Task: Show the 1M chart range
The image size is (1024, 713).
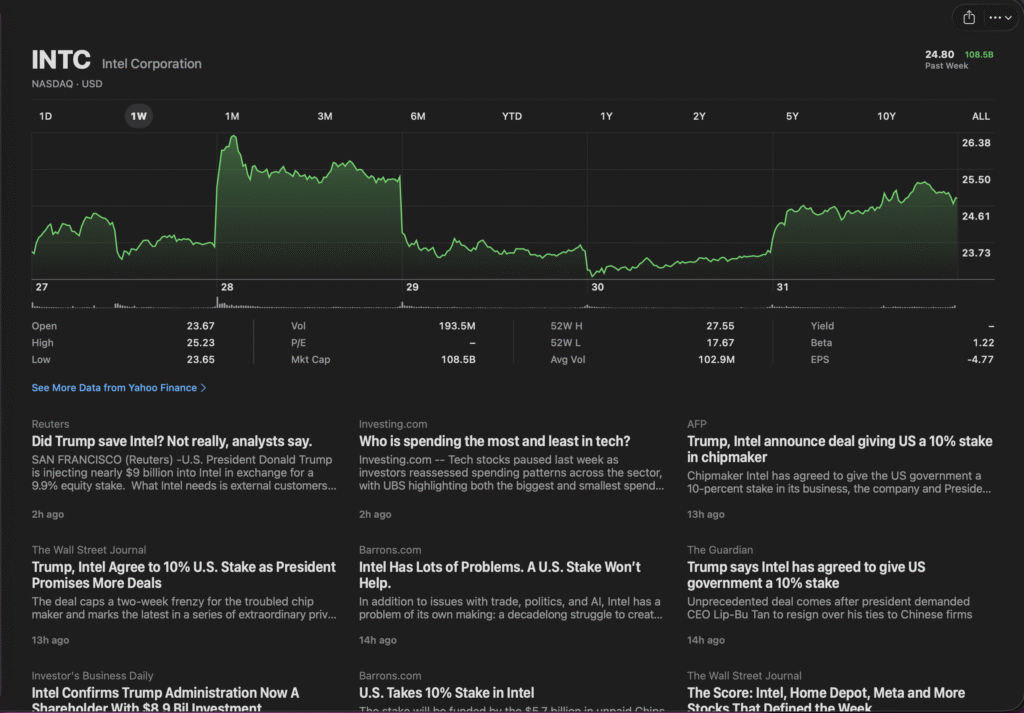Action: pyautogui.click(x=232, y=116)
